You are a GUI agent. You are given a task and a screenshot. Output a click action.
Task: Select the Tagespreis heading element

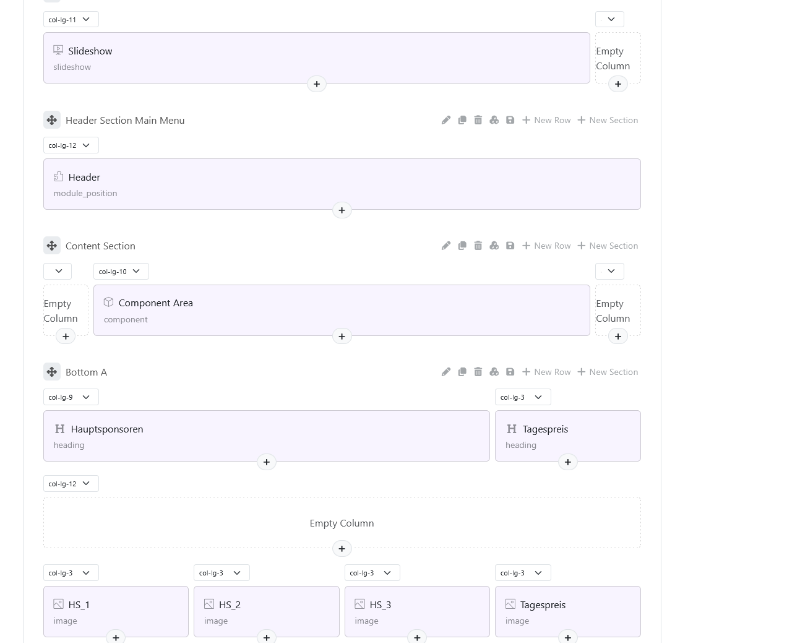pos(567,435)
